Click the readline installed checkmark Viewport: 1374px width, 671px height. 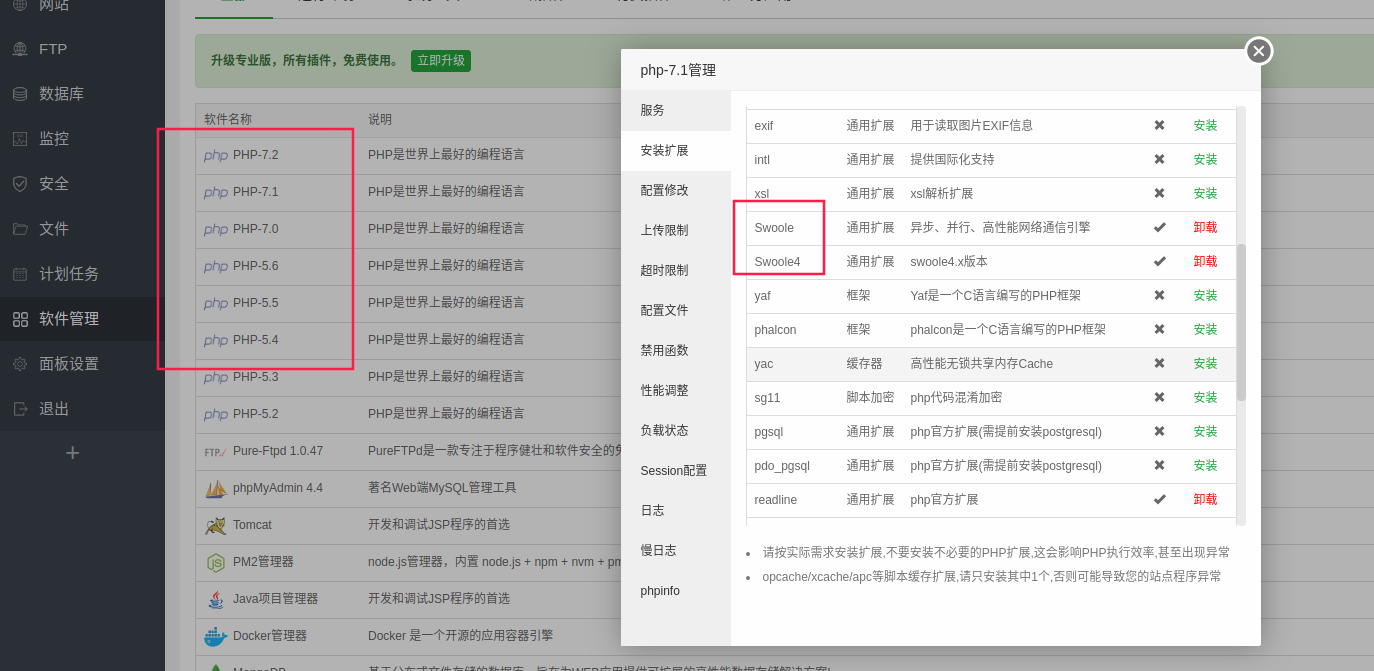tap(1159, 500)
